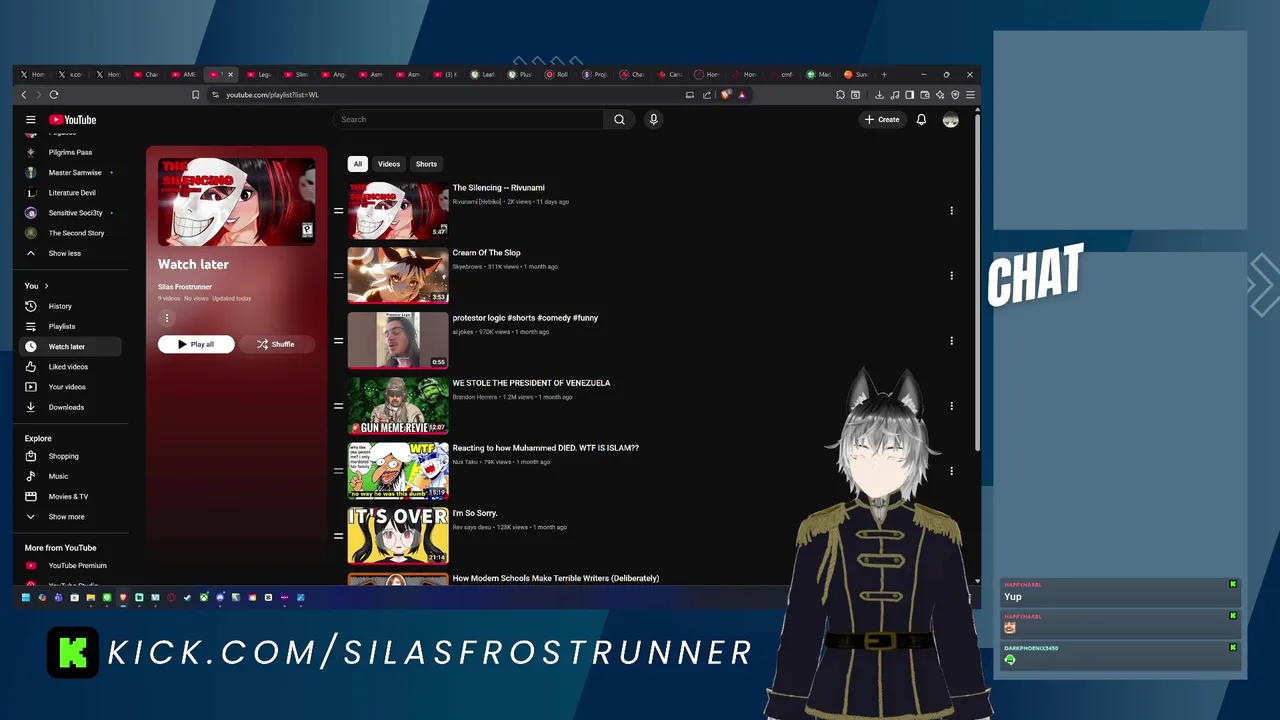
Task: Open the Pilgrims Pass subscription channel
Action: coord(70,152)
